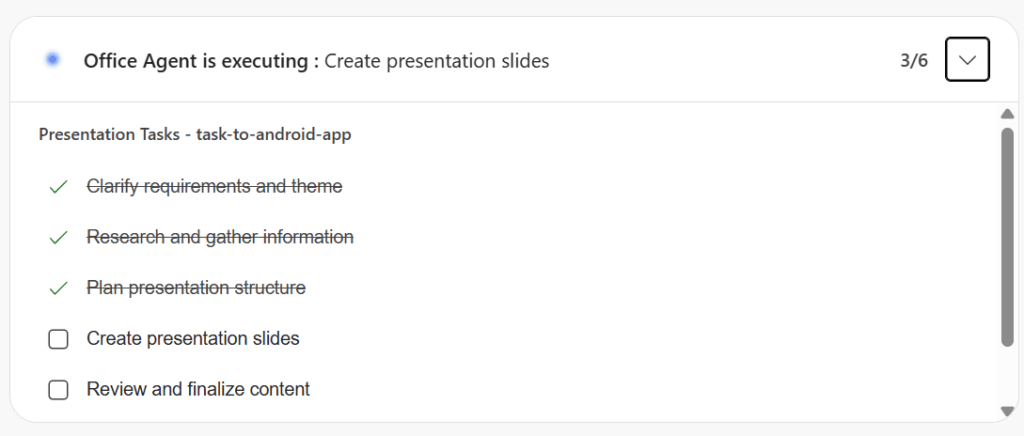Click the scrollbar up arrow

(1007, 113)
